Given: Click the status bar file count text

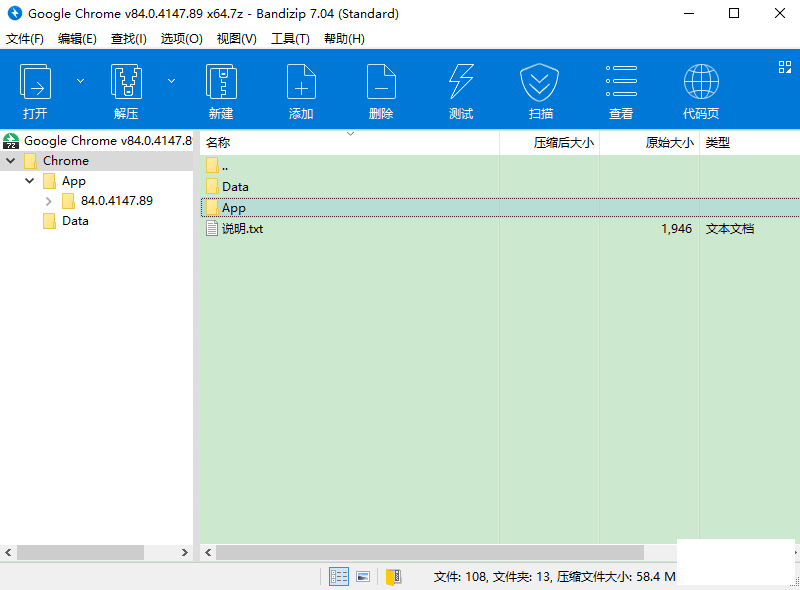Looking at the screenshot, I should (555, 577).
